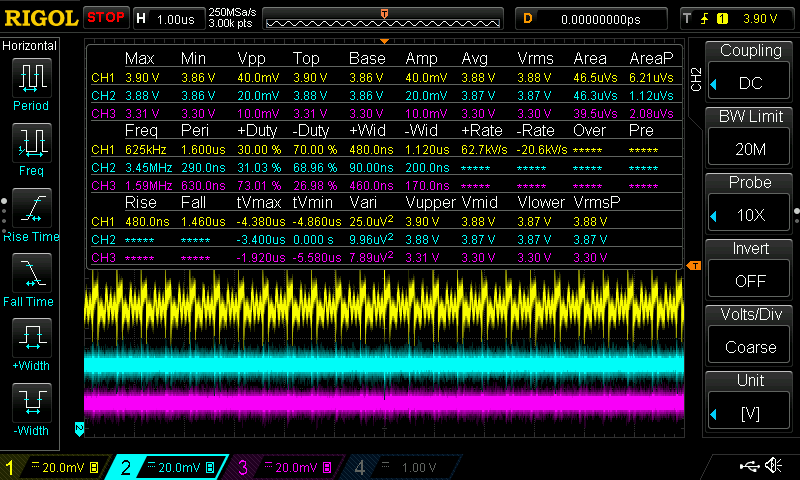The height and width of the screenshot is (480, 800).
Task: Click the red STOP status button
Action: [106, 18]
